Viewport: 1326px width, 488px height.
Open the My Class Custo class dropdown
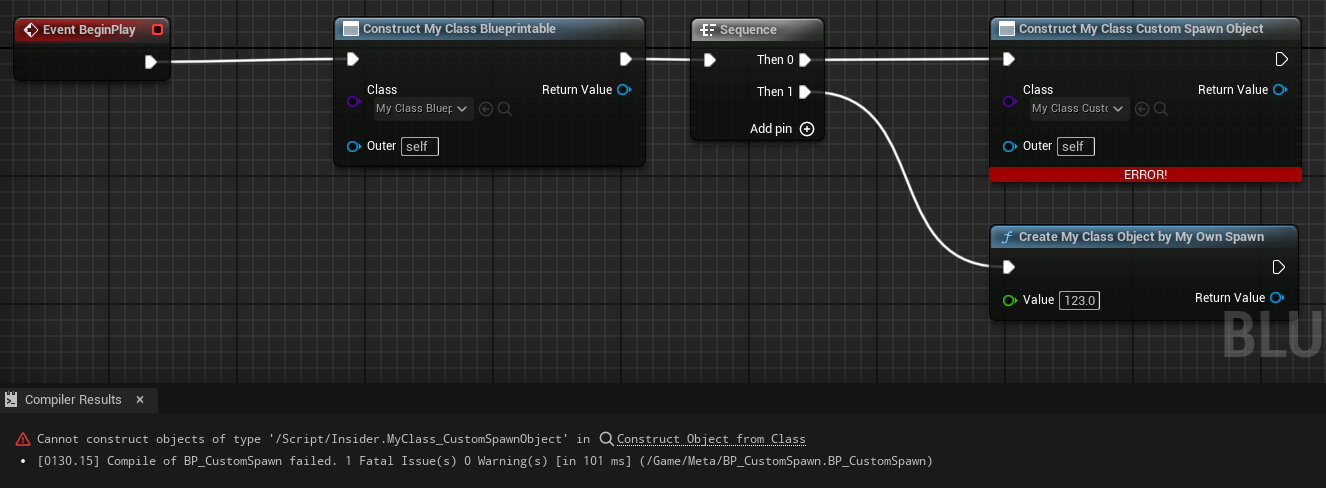1078,109
